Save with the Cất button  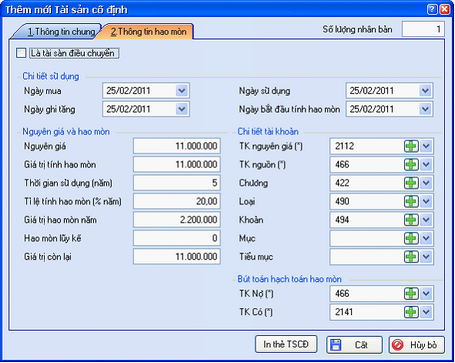[354, 345]
